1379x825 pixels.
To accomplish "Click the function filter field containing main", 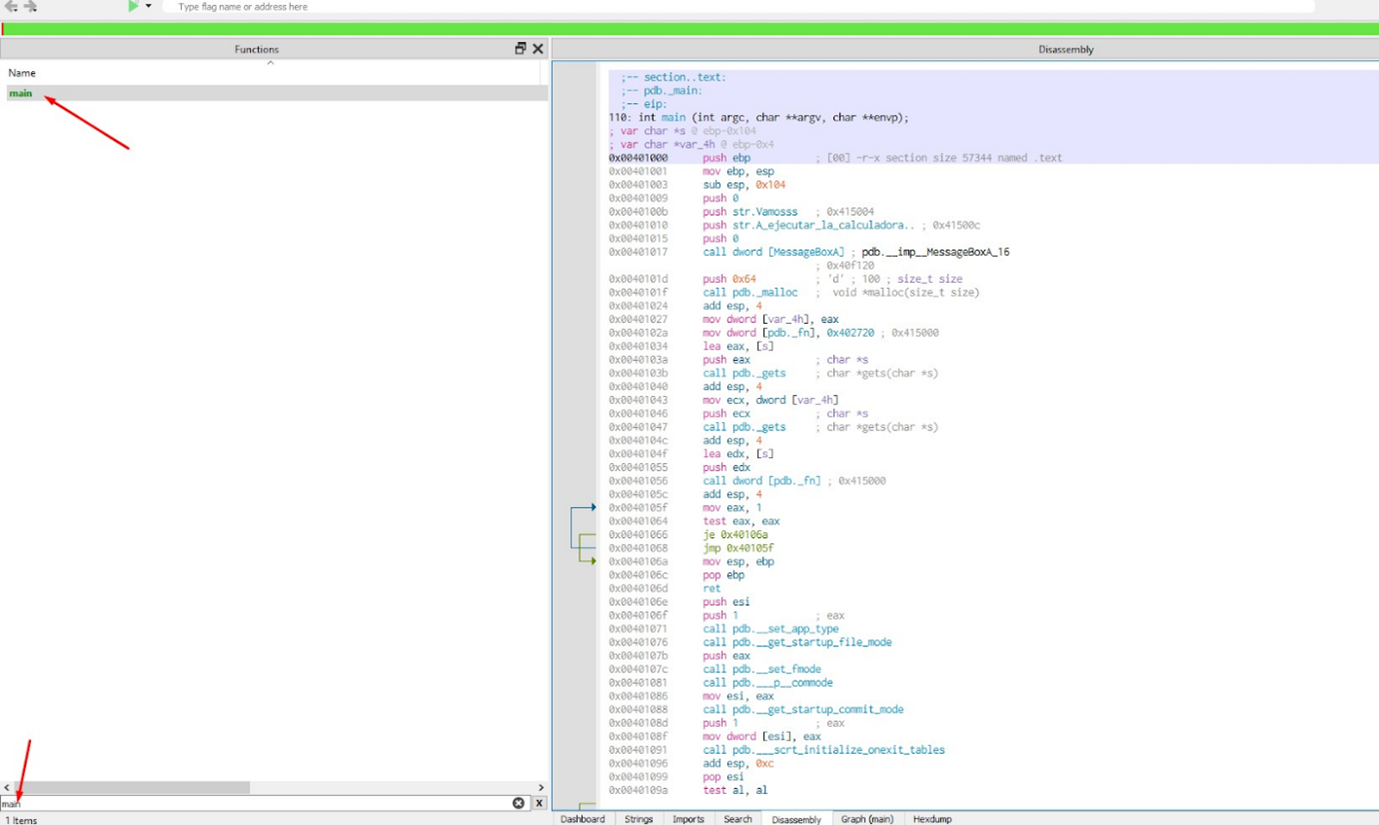I will (x=255, y=803).
